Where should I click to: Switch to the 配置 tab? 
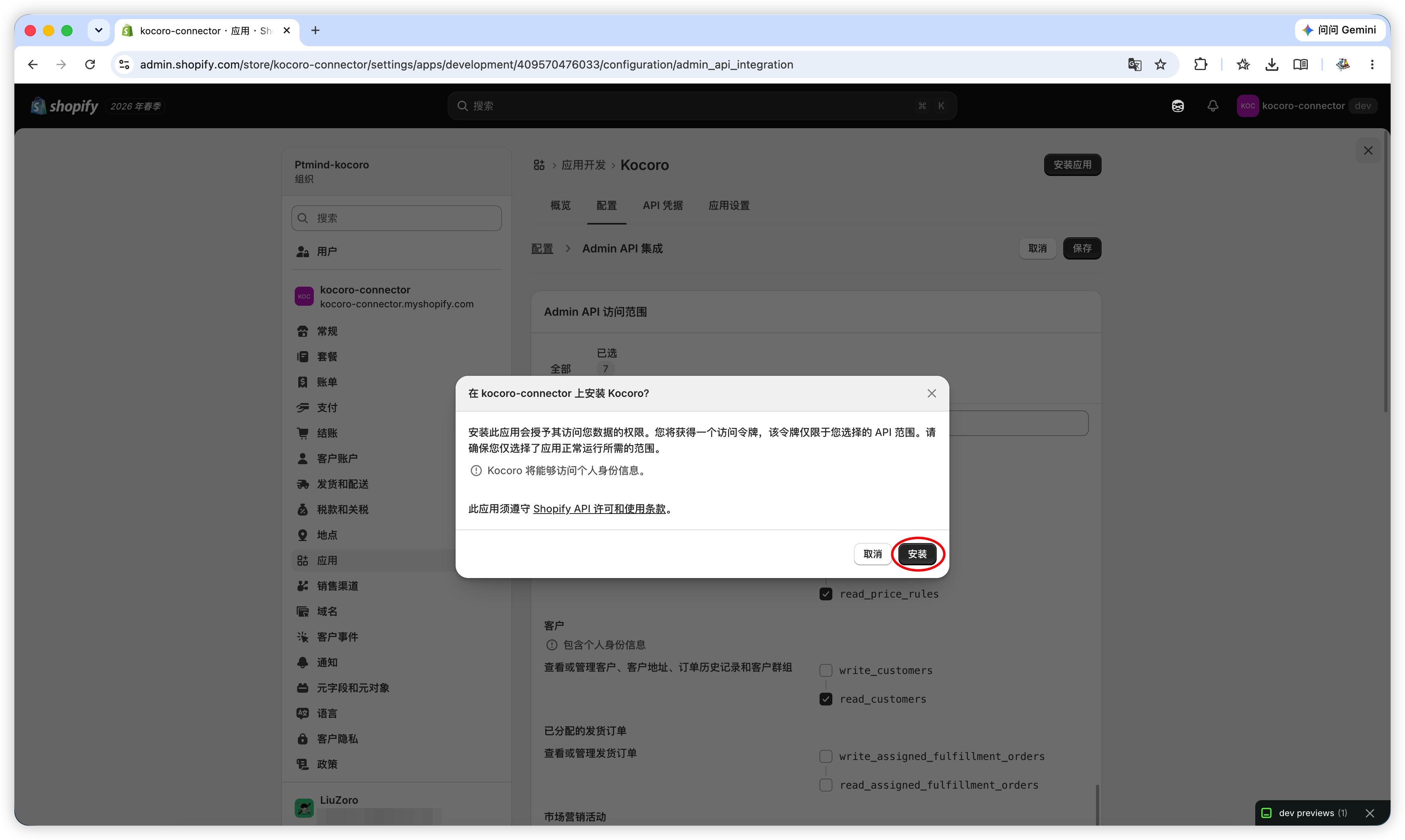click(606, 205)
